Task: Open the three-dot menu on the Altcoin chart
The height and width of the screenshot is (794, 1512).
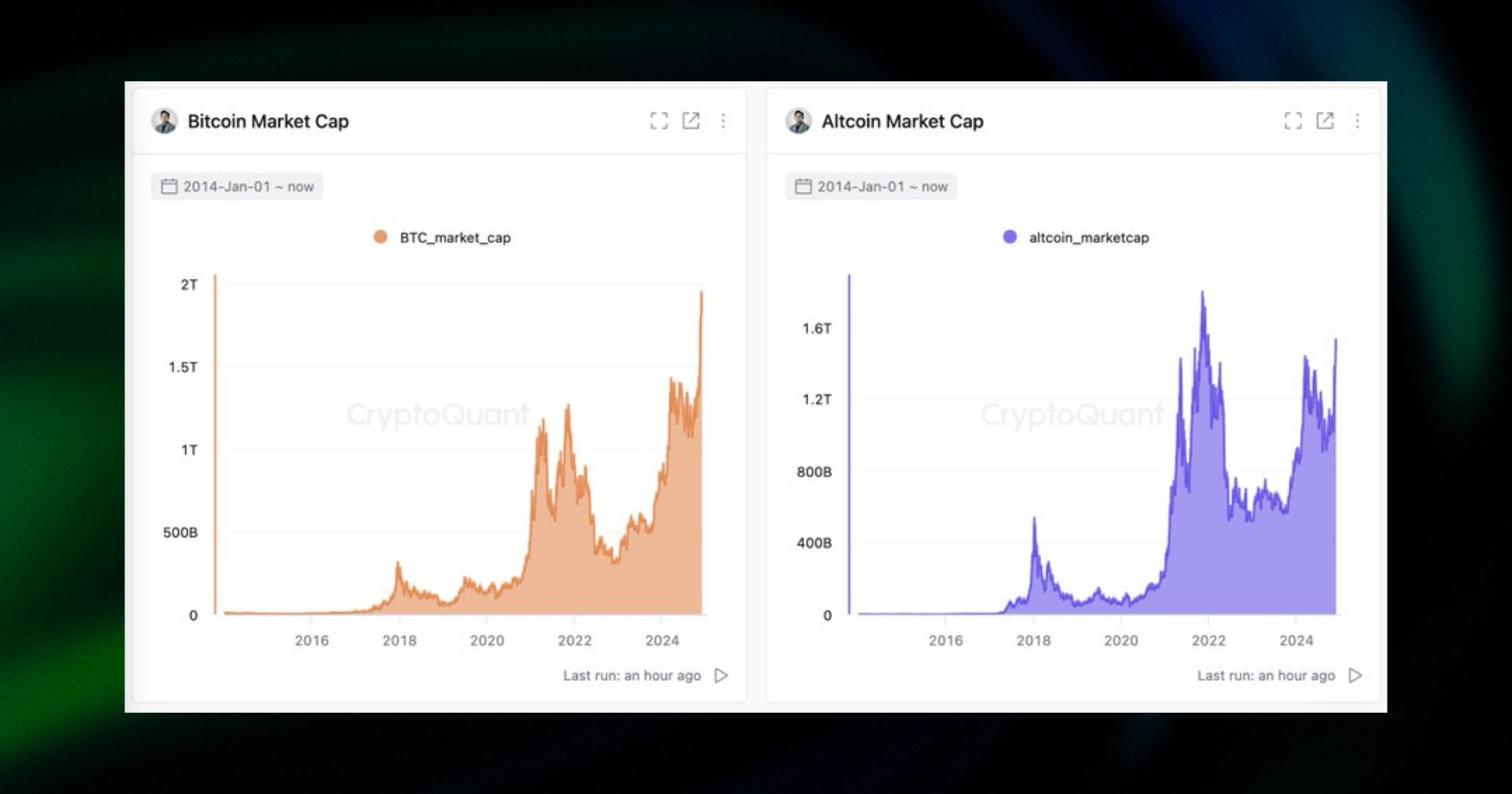Action: click(1356, 121)
